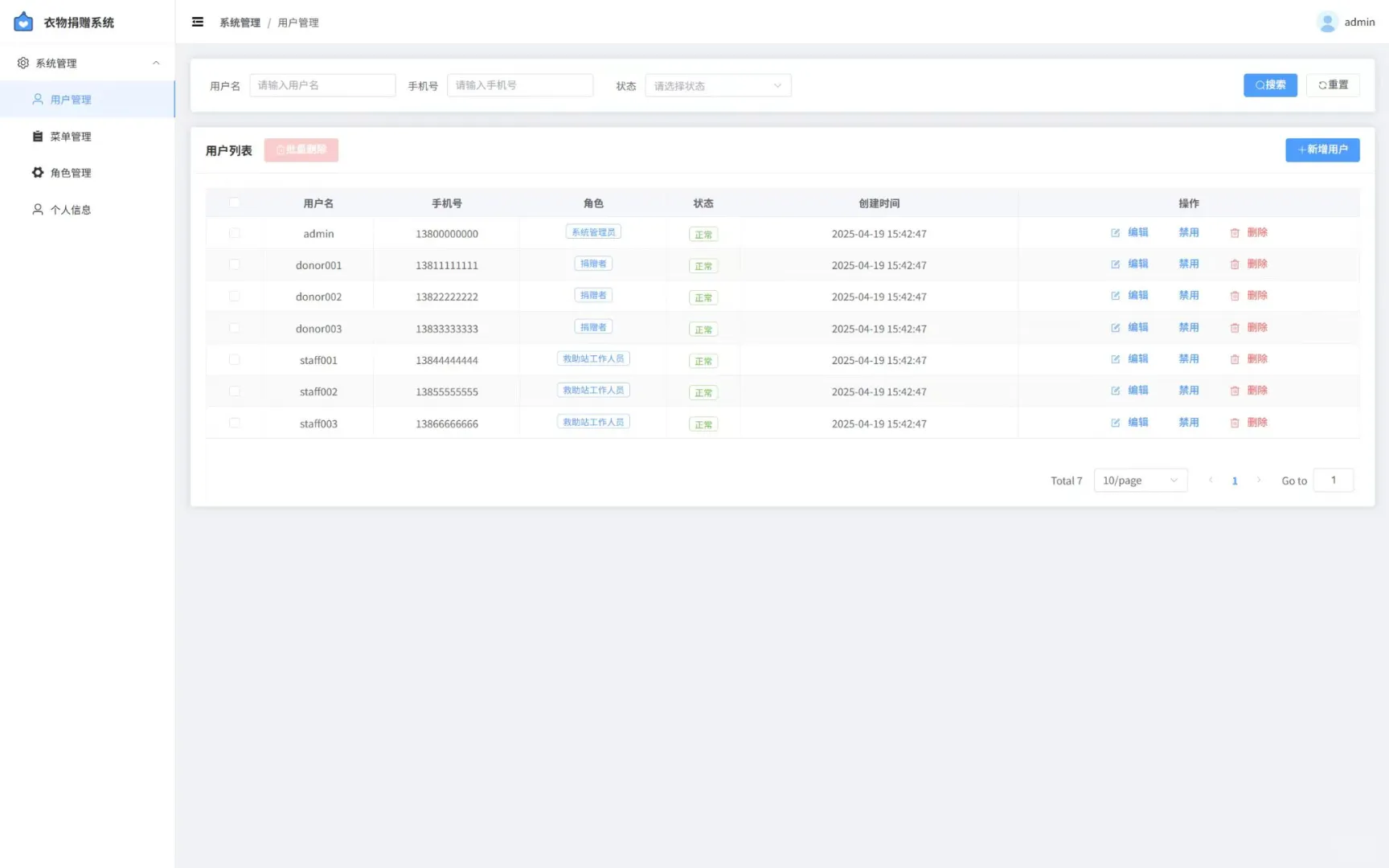Toggle the sidebar collapse hamburger icon

point(198,22)
